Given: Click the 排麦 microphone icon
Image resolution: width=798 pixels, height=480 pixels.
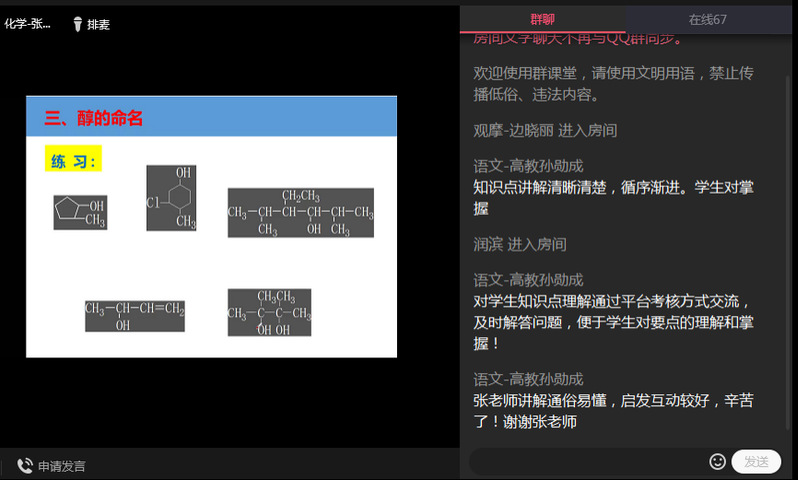Looking at the screenshot, I should 77,23.
